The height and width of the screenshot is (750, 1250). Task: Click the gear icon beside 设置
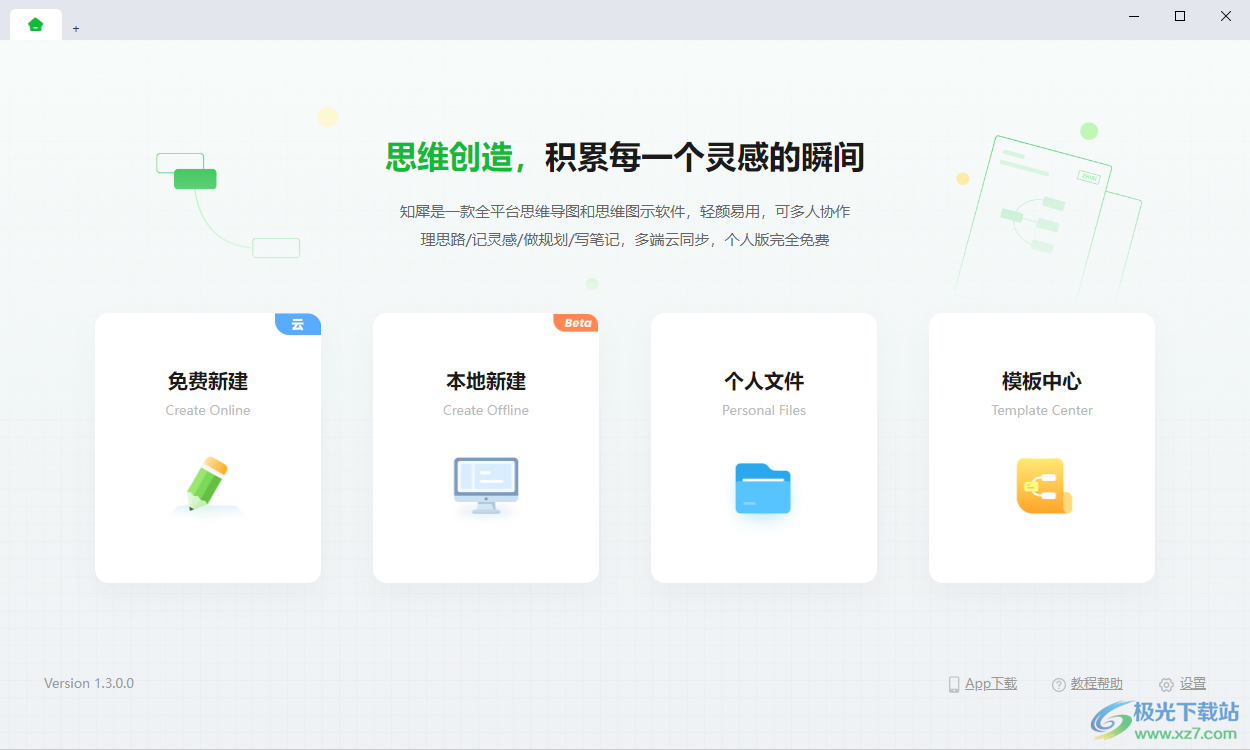coord(1166,685)
